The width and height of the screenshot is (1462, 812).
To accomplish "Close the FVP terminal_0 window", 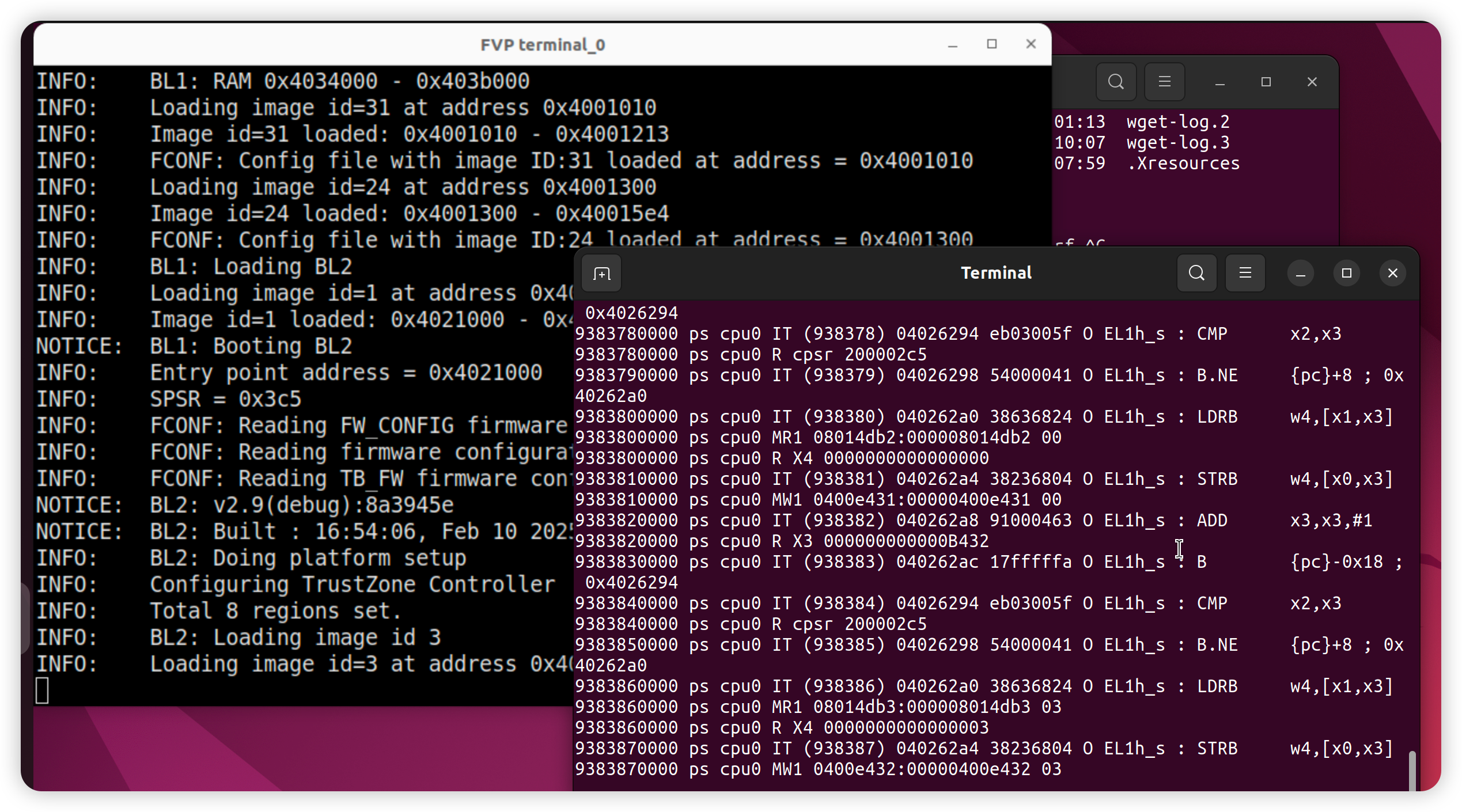I will 1031,44.
